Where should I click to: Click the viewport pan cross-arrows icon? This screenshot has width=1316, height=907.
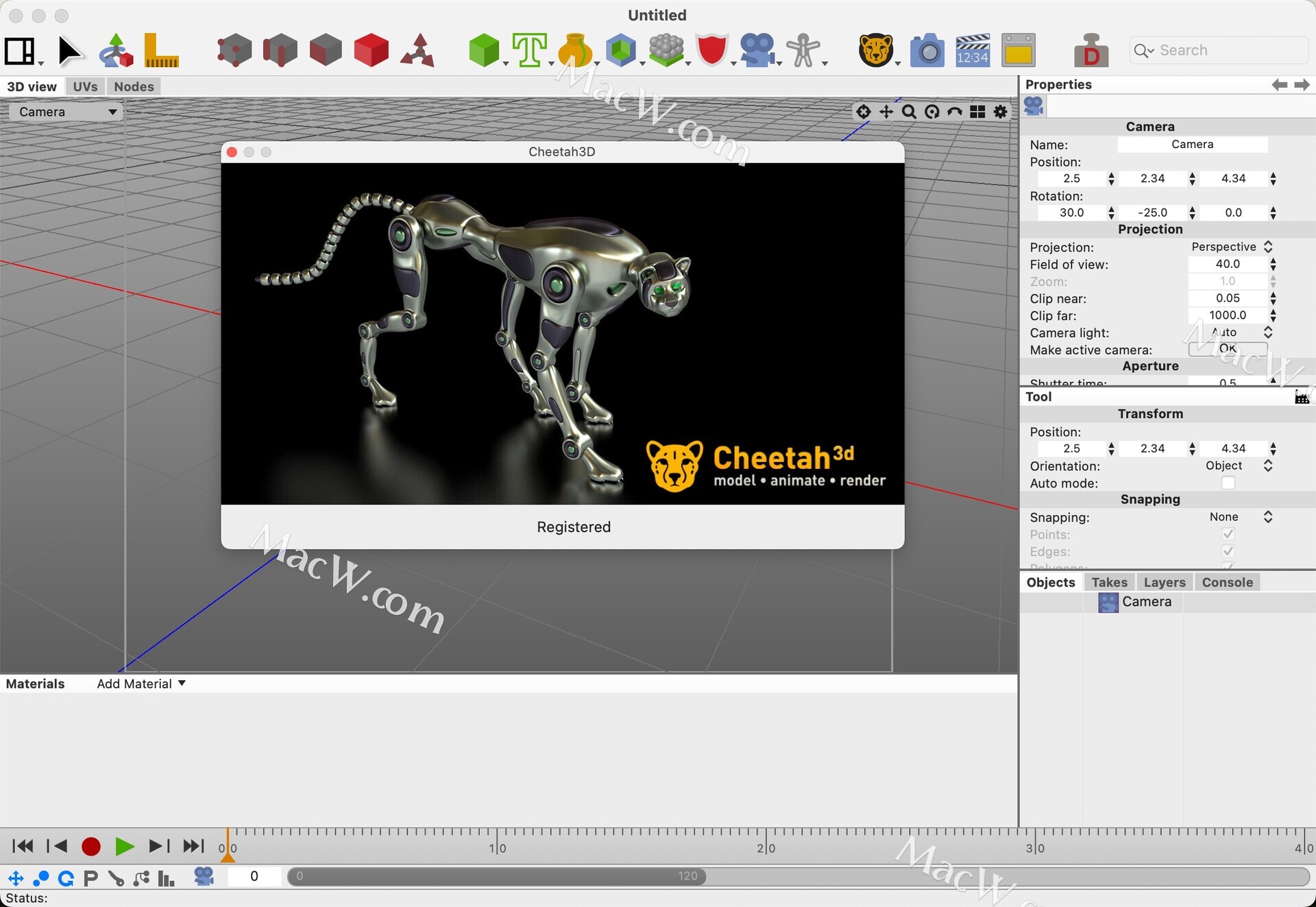[x=886, y=112]
